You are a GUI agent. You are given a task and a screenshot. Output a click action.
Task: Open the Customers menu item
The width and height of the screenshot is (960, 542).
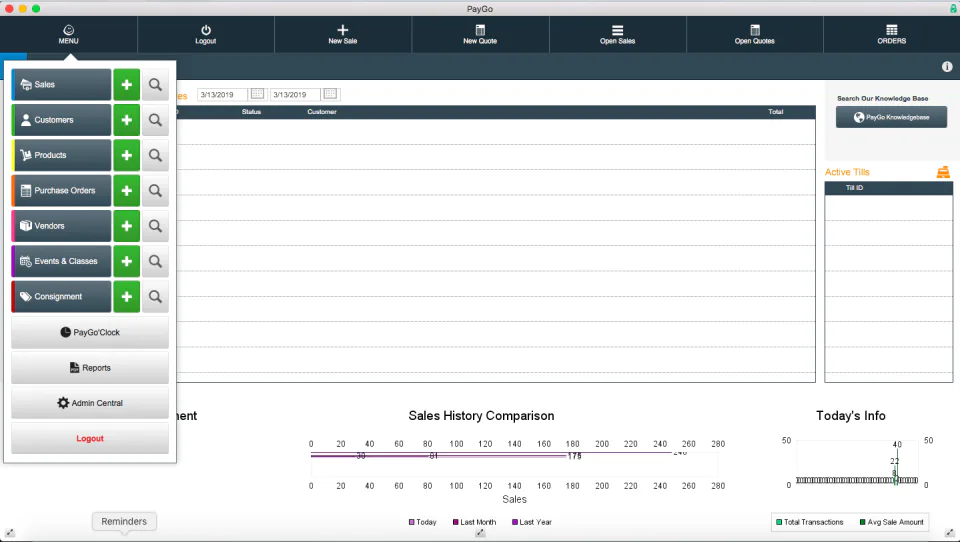click(61, 120)
